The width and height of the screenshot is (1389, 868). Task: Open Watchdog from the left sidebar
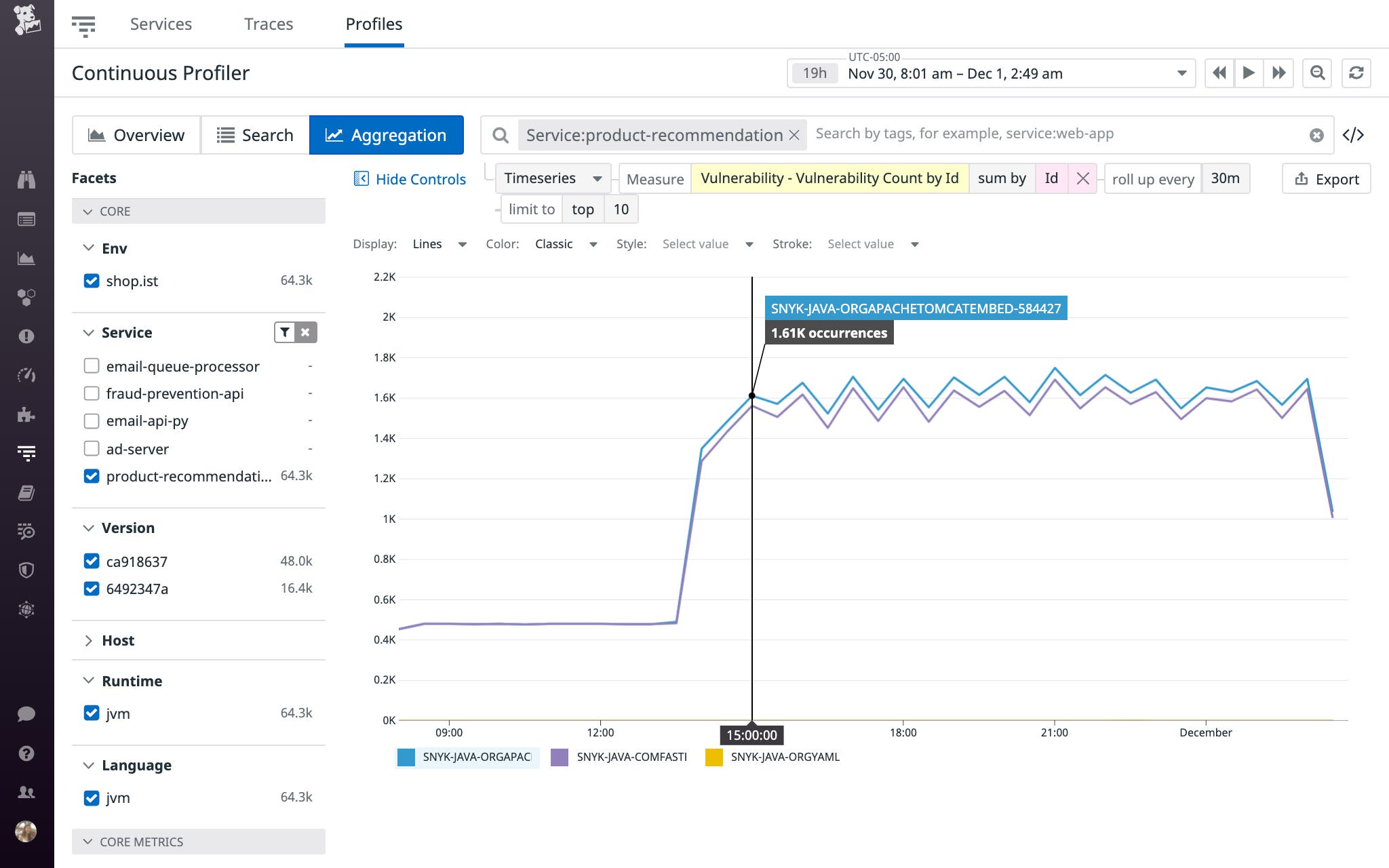point(27,180)
